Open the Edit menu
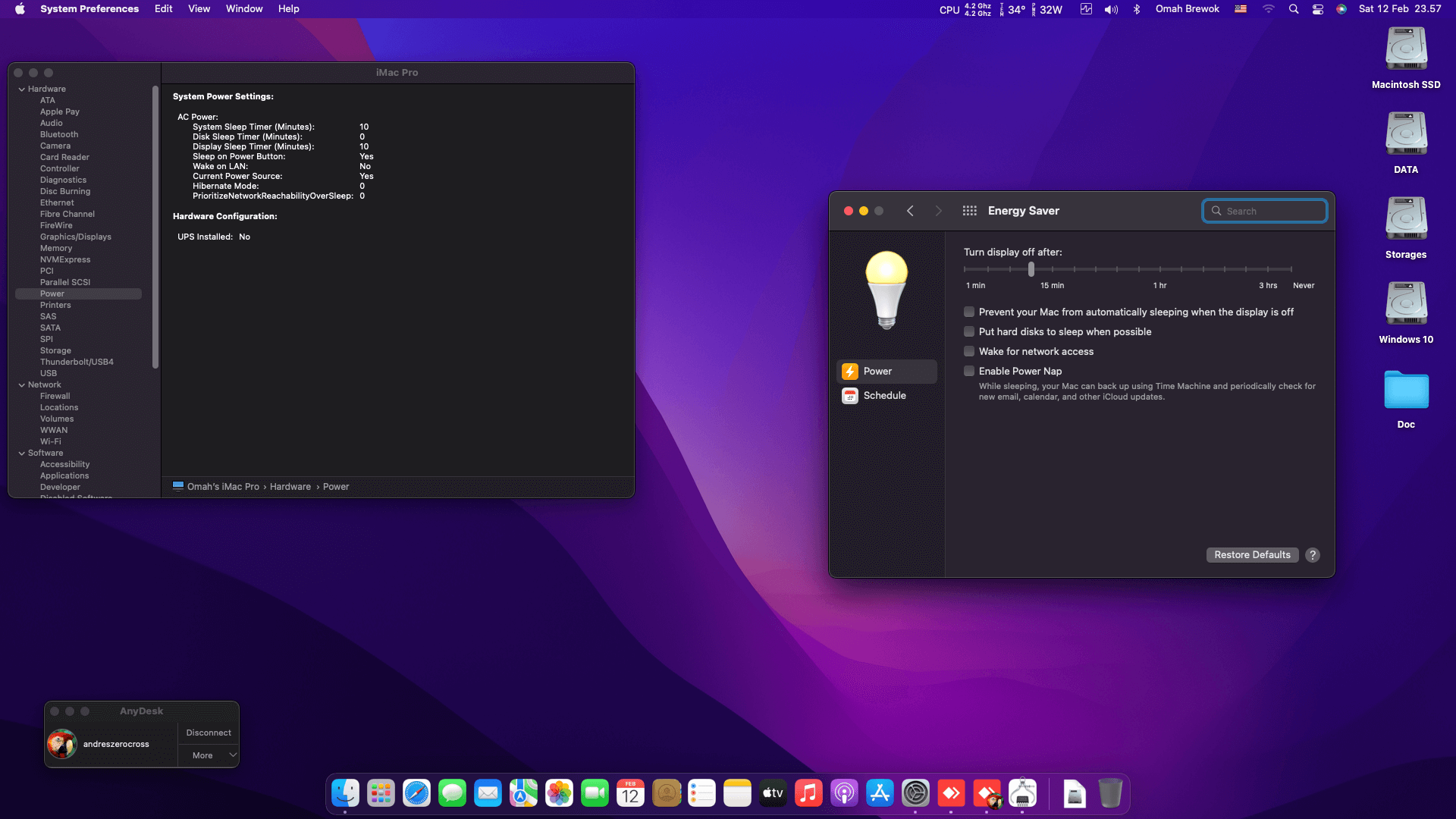1456x819 pixels. pyautogui.click(x=164, y=9)
